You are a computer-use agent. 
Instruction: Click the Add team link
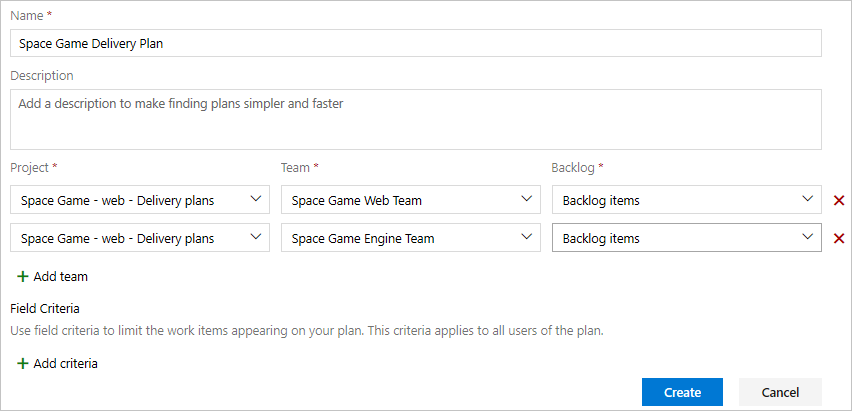click(60, 276)
